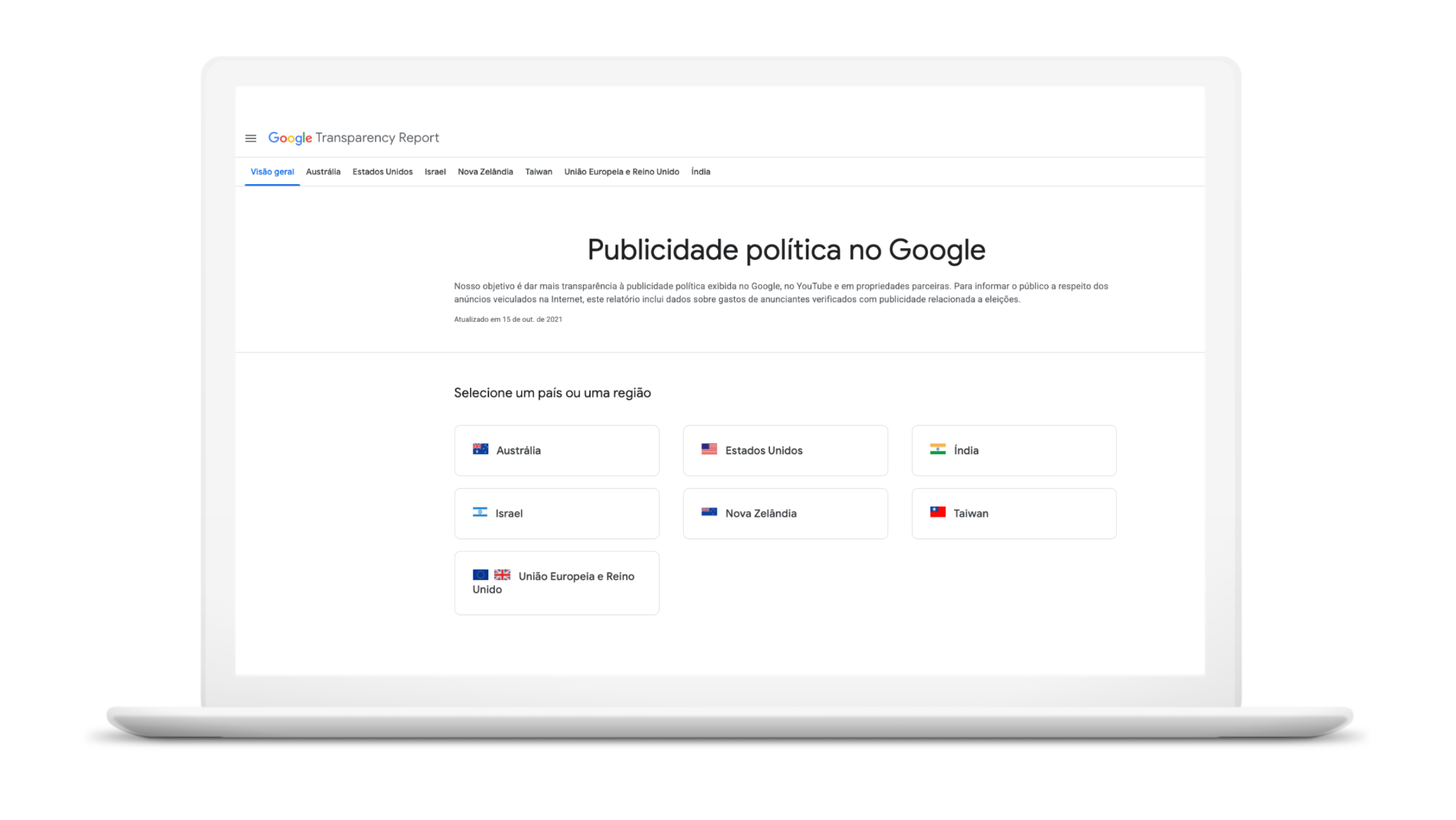This screenshot has height=820, width=1456.
Task: Click the Google logo
Action: (289, 138)
